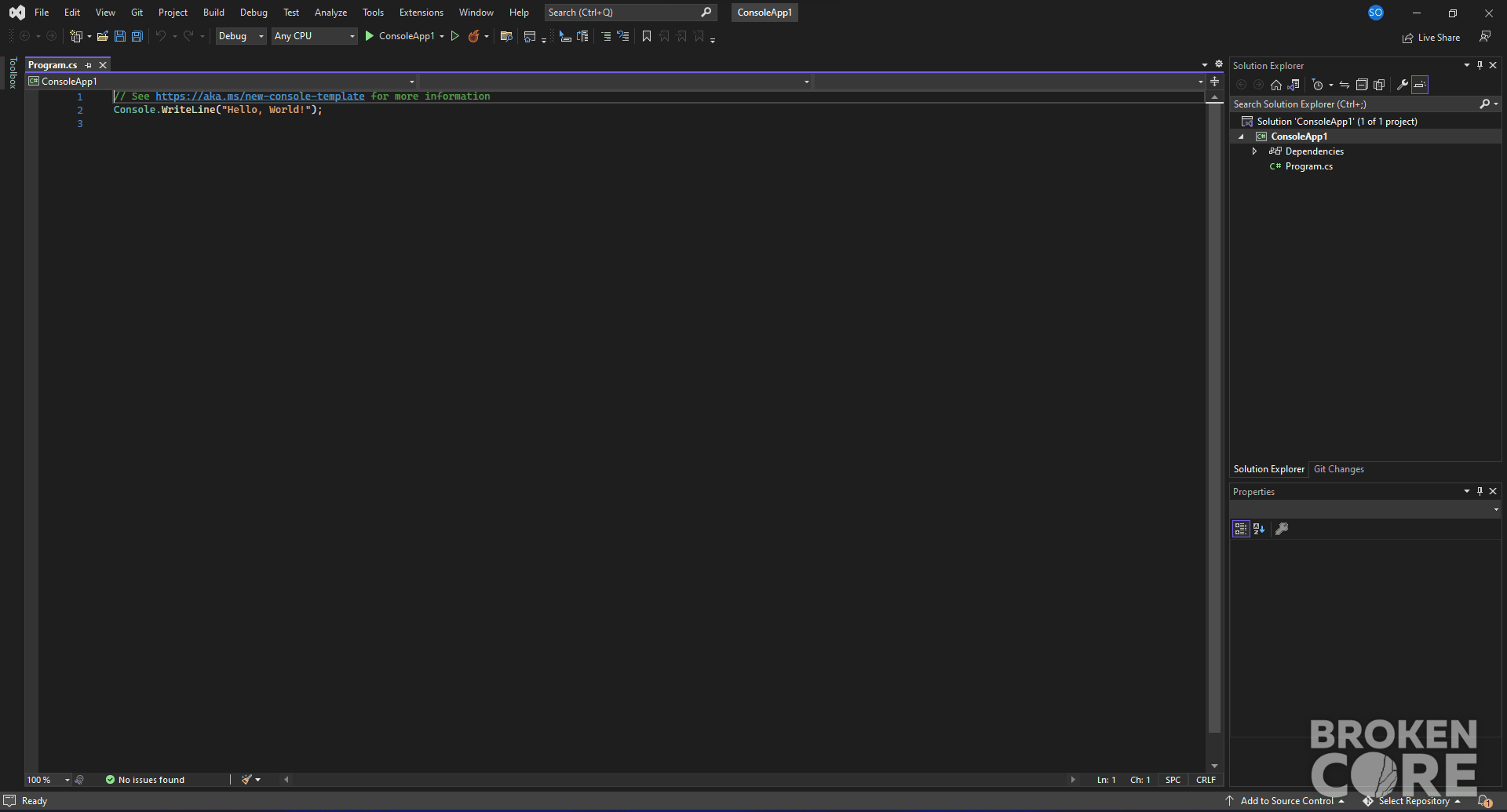Open Solution Explorer Properties wrench icon
The width and height of the screenshot is (1507, 812).
pyautogui.click(x=1403, y=85)
